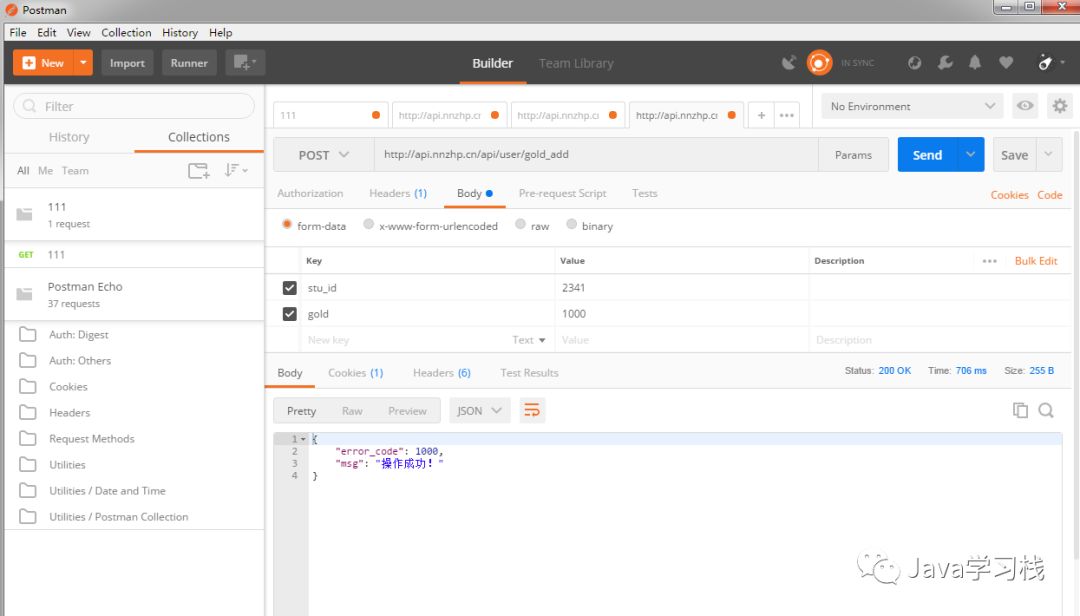Viewport: 1080px width, 616px height.
Task: Switch to the sidebar History tab
Action: (x=69, y=137)
